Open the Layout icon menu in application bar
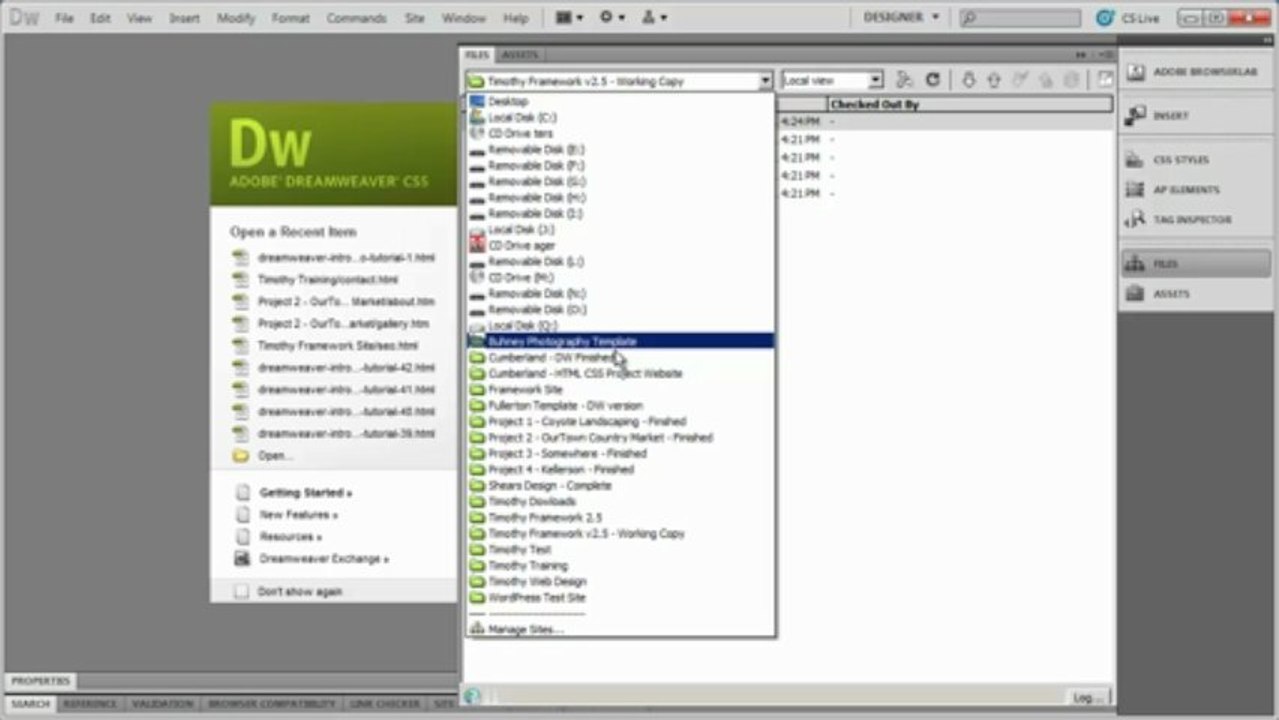 pos(569,18)
